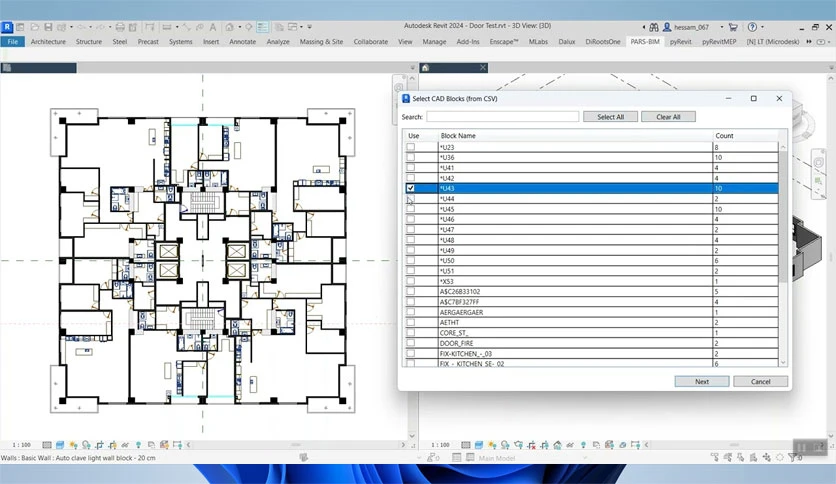Open the Collaborate ribbon tab
Viewport: 836px width, 484px height.
371,42
